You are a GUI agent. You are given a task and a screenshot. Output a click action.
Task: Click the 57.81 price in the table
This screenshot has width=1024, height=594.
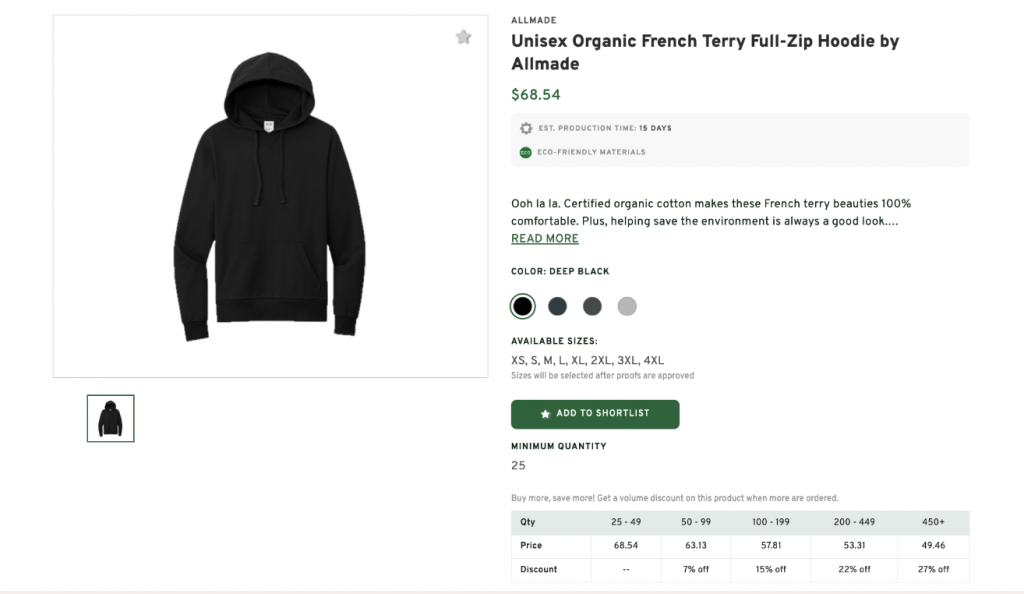[771, 545]
